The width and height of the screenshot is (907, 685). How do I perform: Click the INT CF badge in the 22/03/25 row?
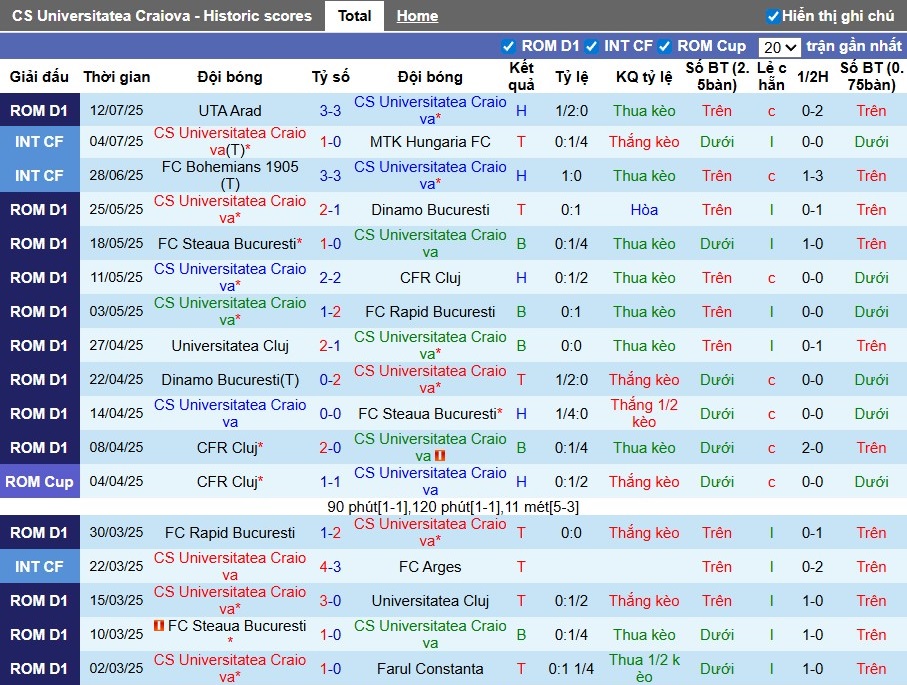tap(39, 566)
